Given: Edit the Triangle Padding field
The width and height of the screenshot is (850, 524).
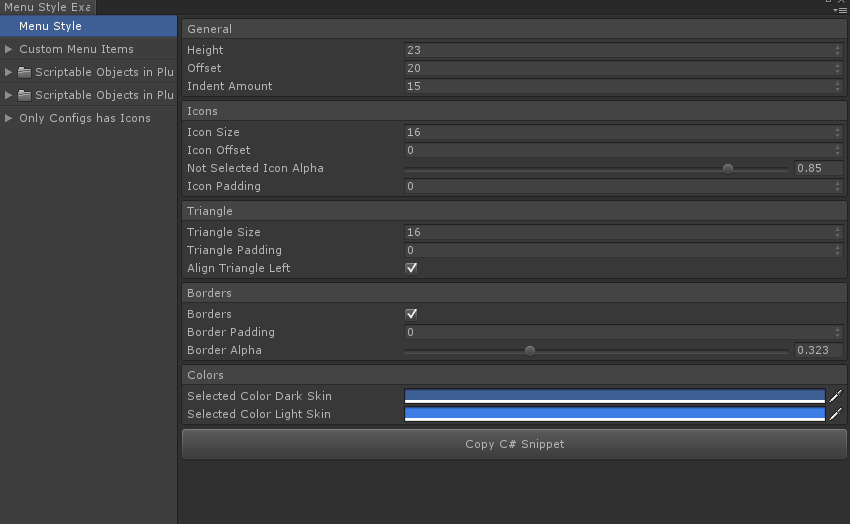Looking at the screenshot, I should (623, 250).
